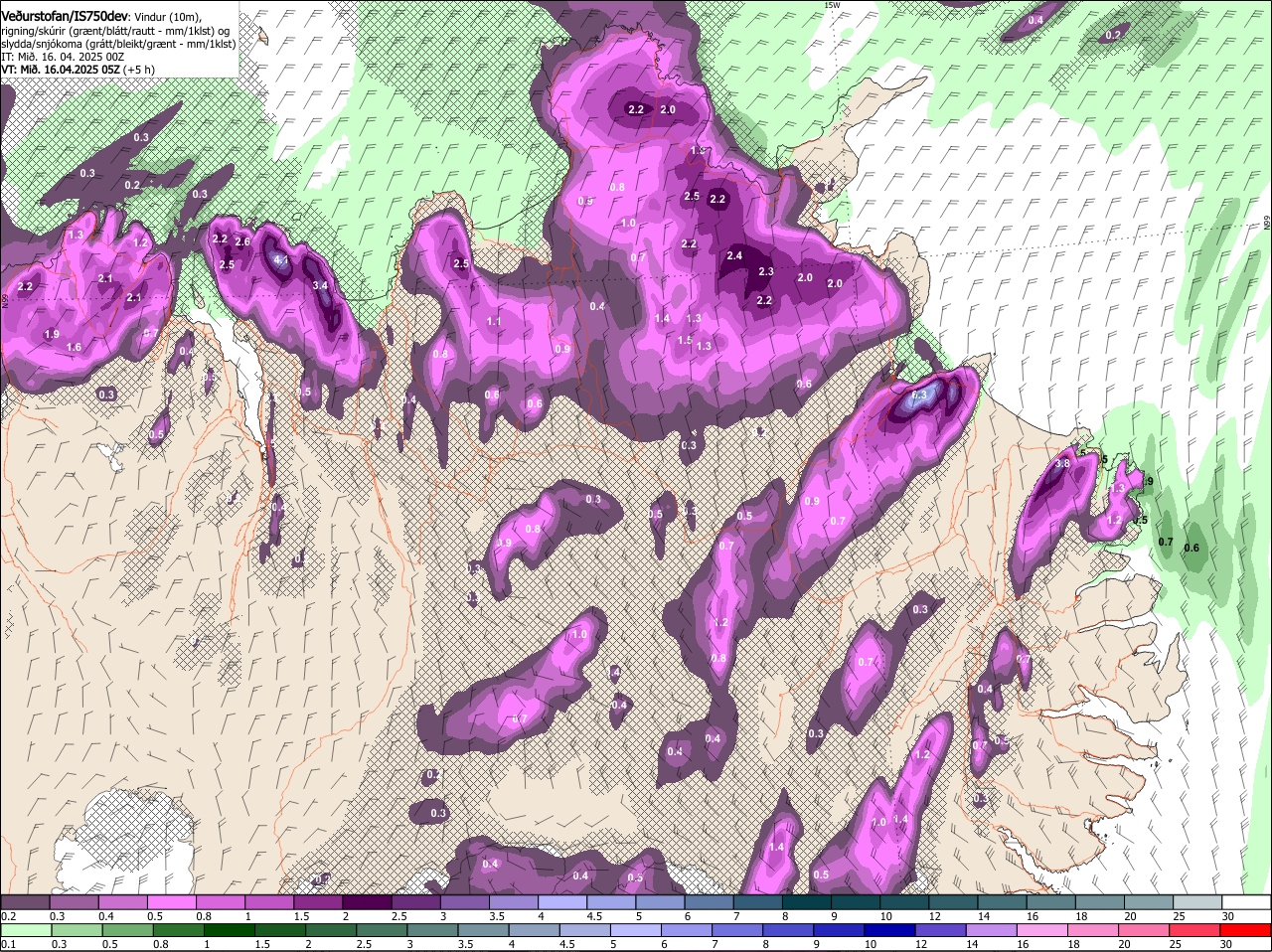1272x952 pixels.
Task: Select the 'IT: Mið. 16. 04. 2025 00Z' line
Action: click(63, 57)
